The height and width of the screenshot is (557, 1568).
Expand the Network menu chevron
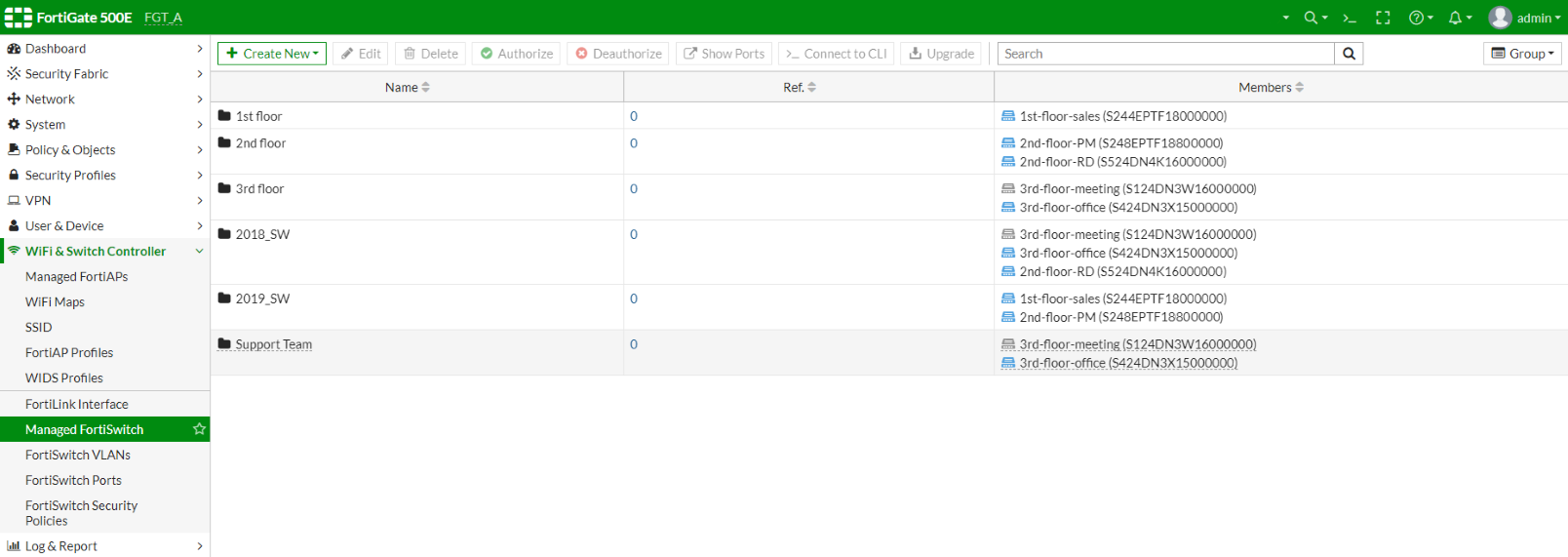point(199,99)
